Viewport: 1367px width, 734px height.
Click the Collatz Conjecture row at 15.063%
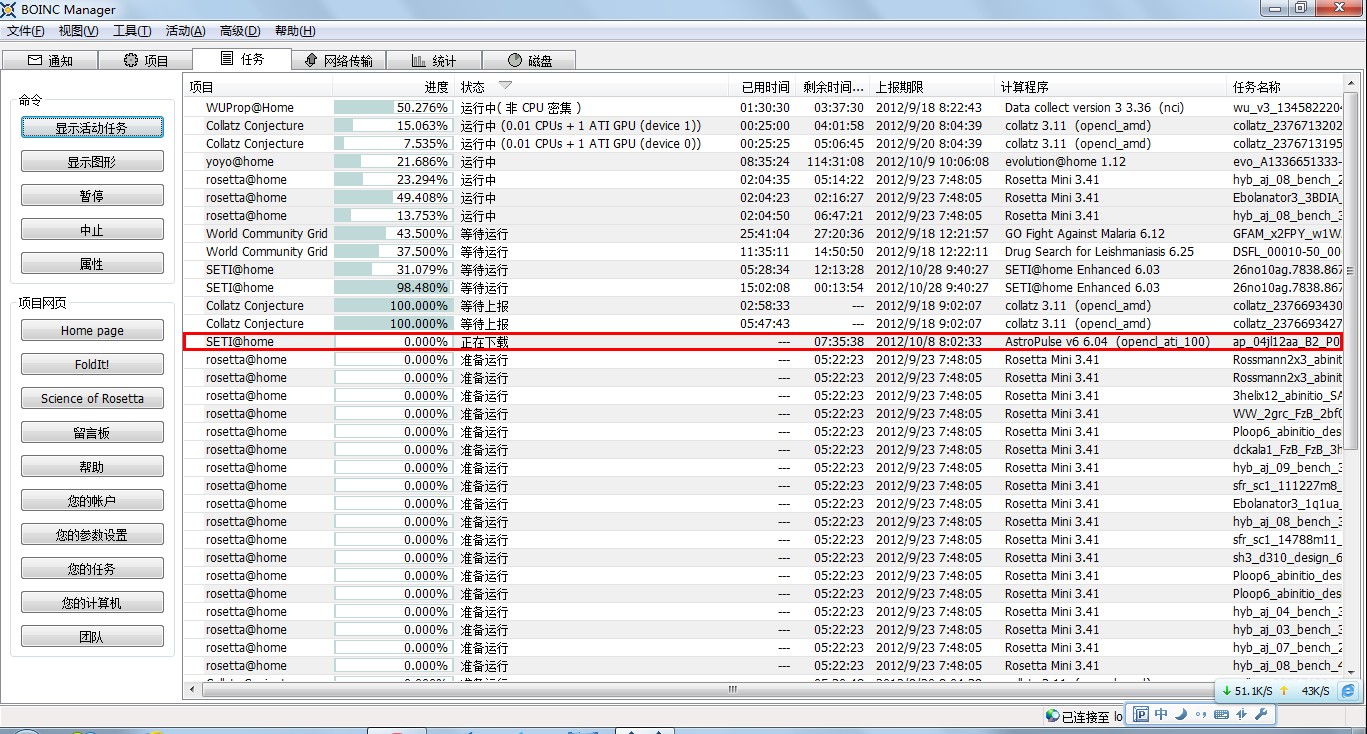(763, 125)
